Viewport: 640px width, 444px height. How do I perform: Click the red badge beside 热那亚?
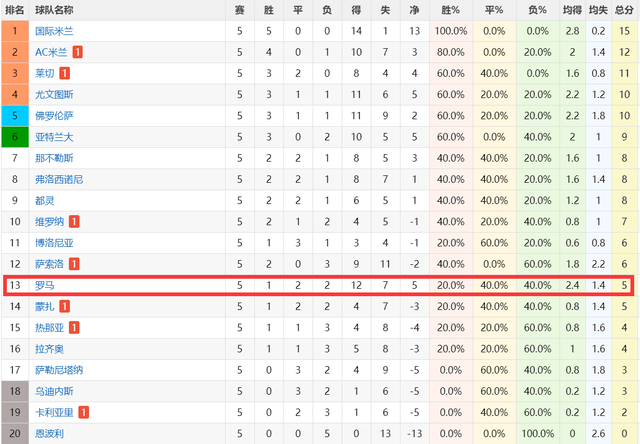pos(74,328)
